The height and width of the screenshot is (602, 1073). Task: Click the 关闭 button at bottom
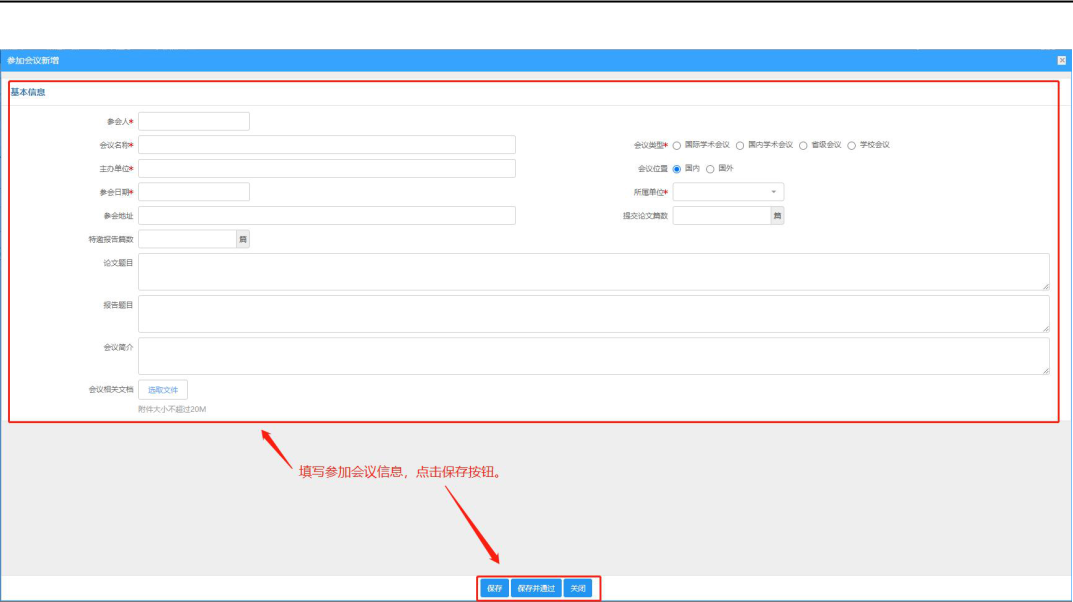click(578, 588)
